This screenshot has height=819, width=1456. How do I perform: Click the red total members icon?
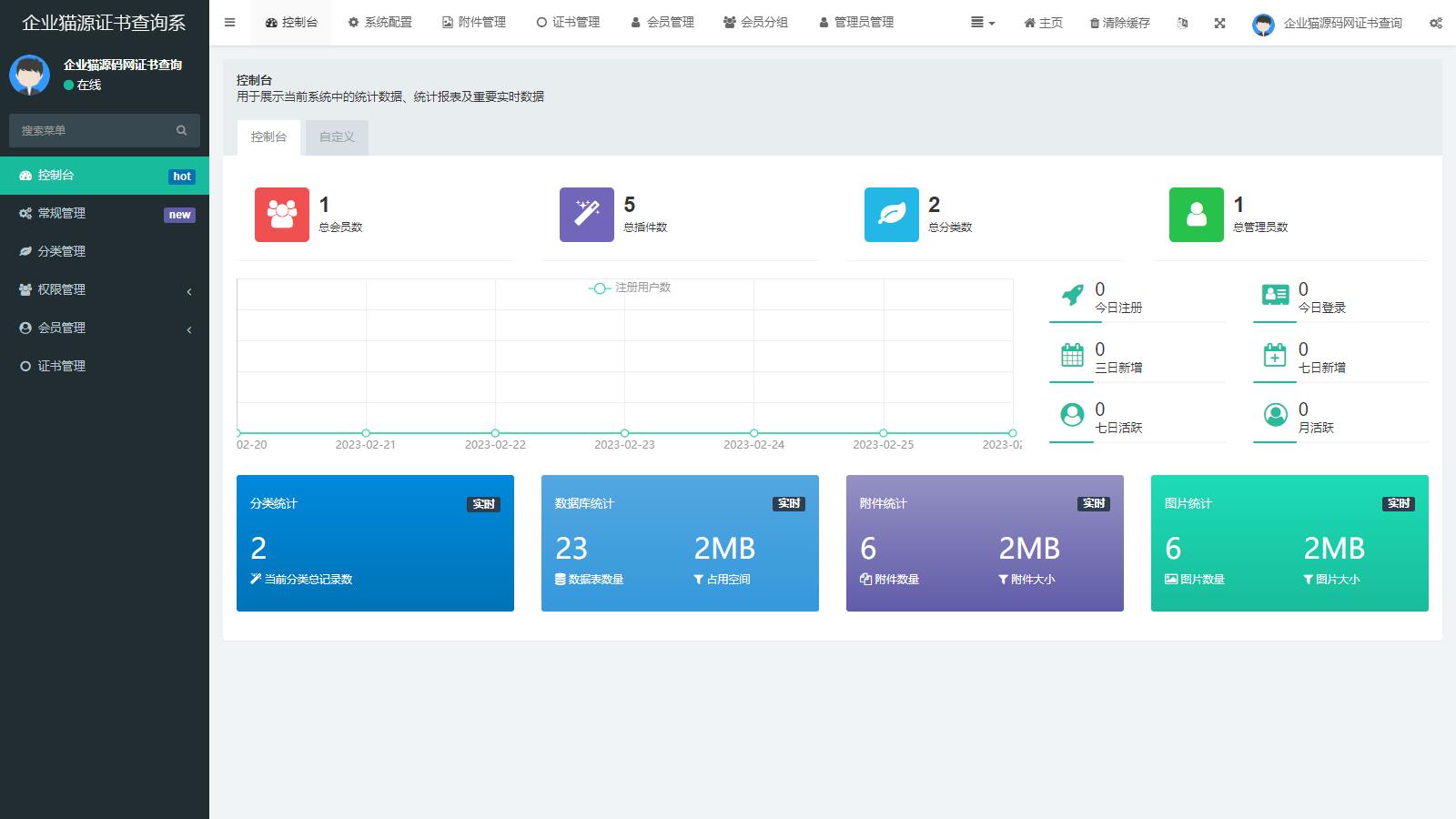[282, 215]
